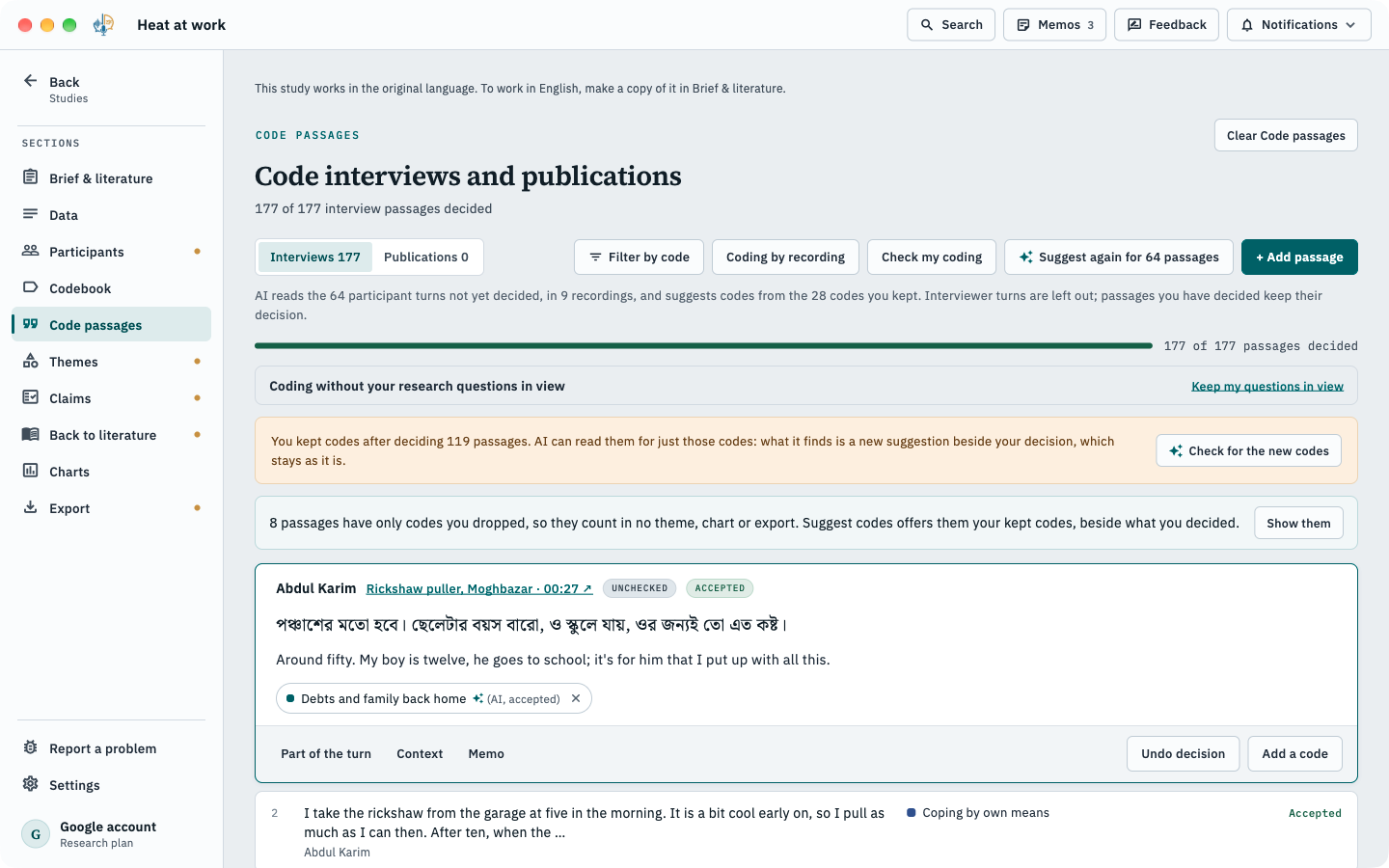Open the Rickshaw puller, Moghbazar recording link
1389x868 pixels.
tap(479, 588)
